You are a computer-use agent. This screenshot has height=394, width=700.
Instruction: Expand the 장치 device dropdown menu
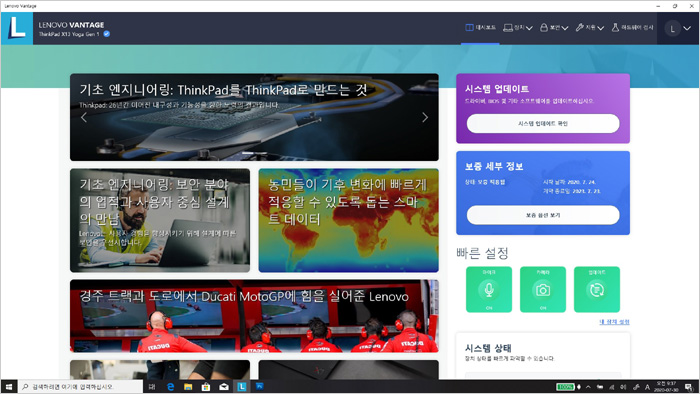coord(518,28)
